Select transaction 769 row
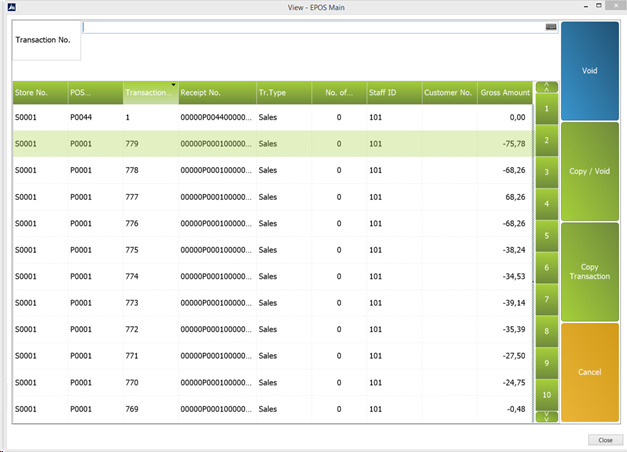 click(272, 408)
